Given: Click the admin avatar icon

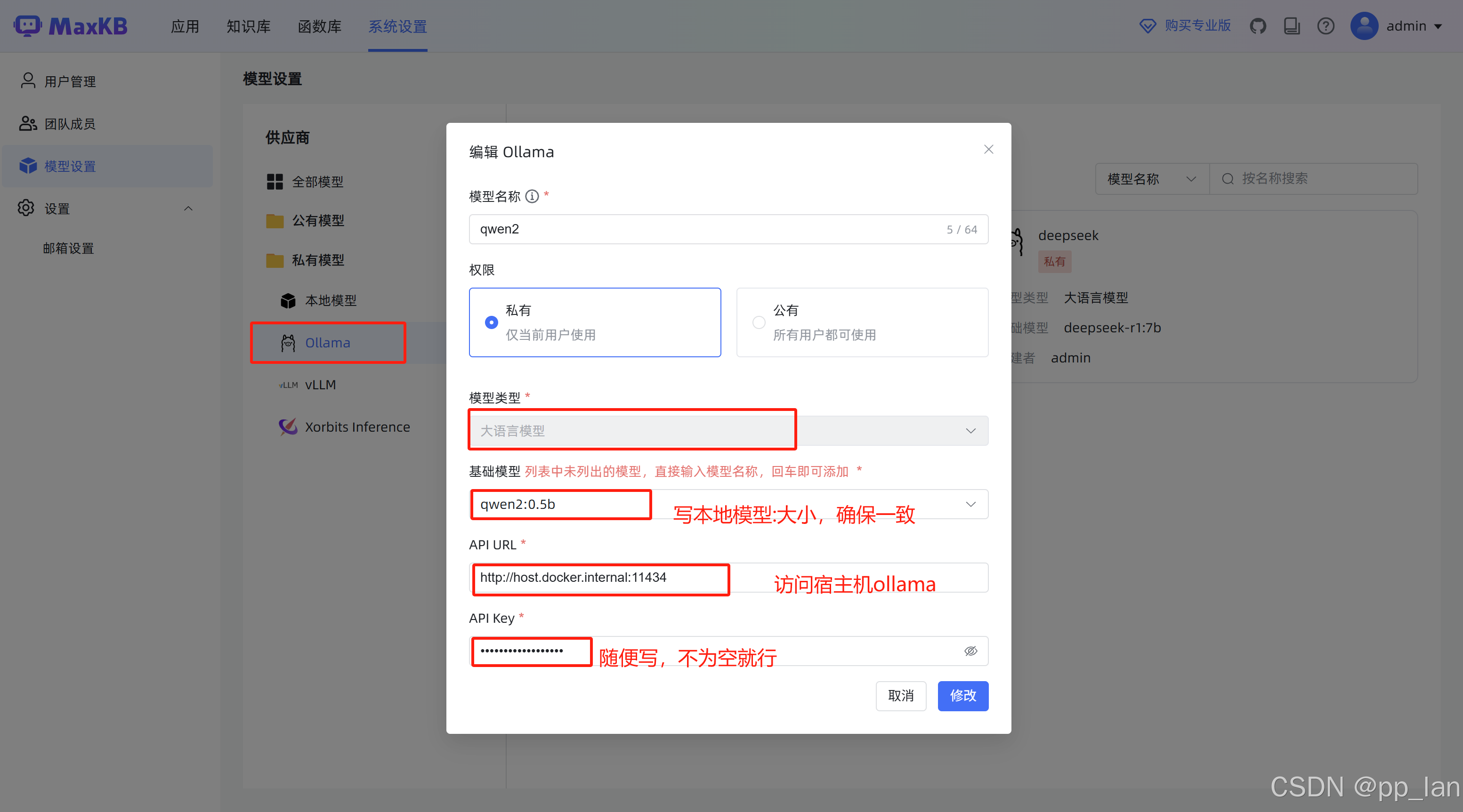Looking at the screenshot, I should 1364,26.
